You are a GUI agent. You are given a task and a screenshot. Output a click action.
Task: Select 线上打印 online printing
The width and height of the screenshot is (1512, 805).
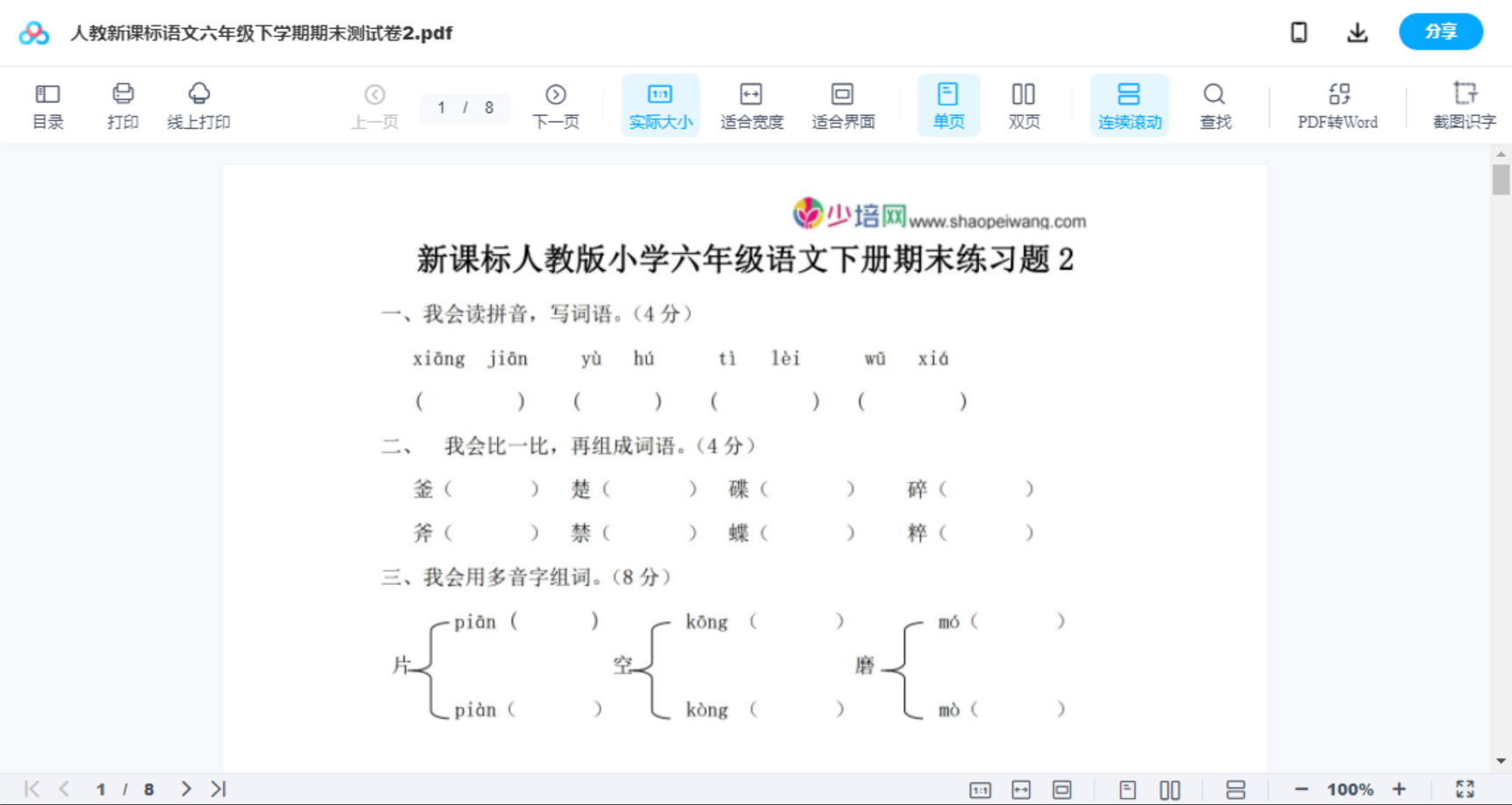pyautogui.click(x=198, y=104)
